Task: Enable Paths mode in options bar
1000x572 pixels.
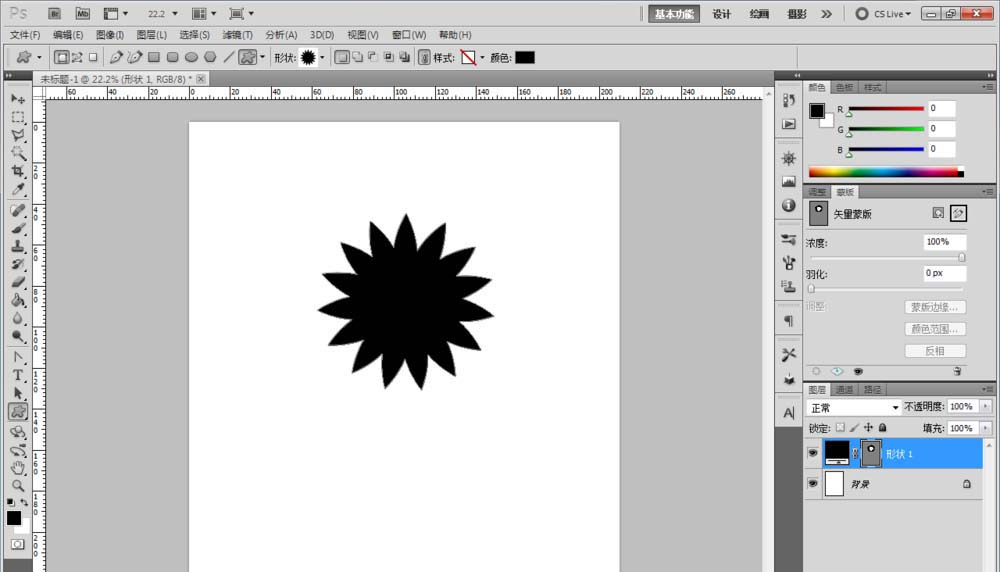Action: tap(77, 57)
